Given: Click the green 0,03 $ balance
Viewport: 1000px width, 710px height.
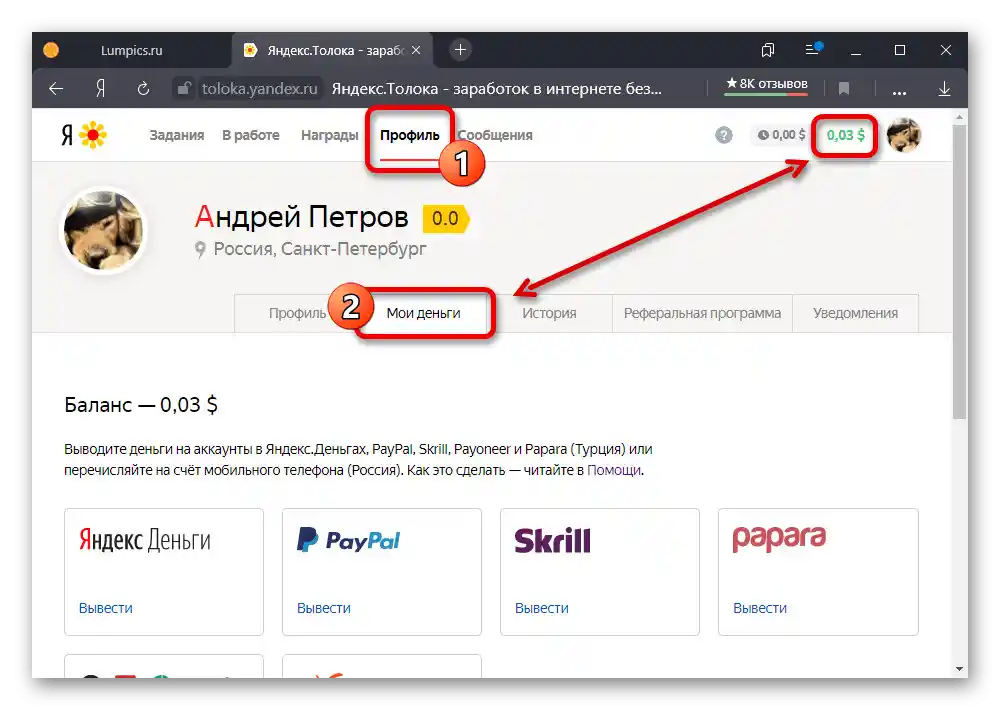Looking at the screenshot, I should 846,135.
